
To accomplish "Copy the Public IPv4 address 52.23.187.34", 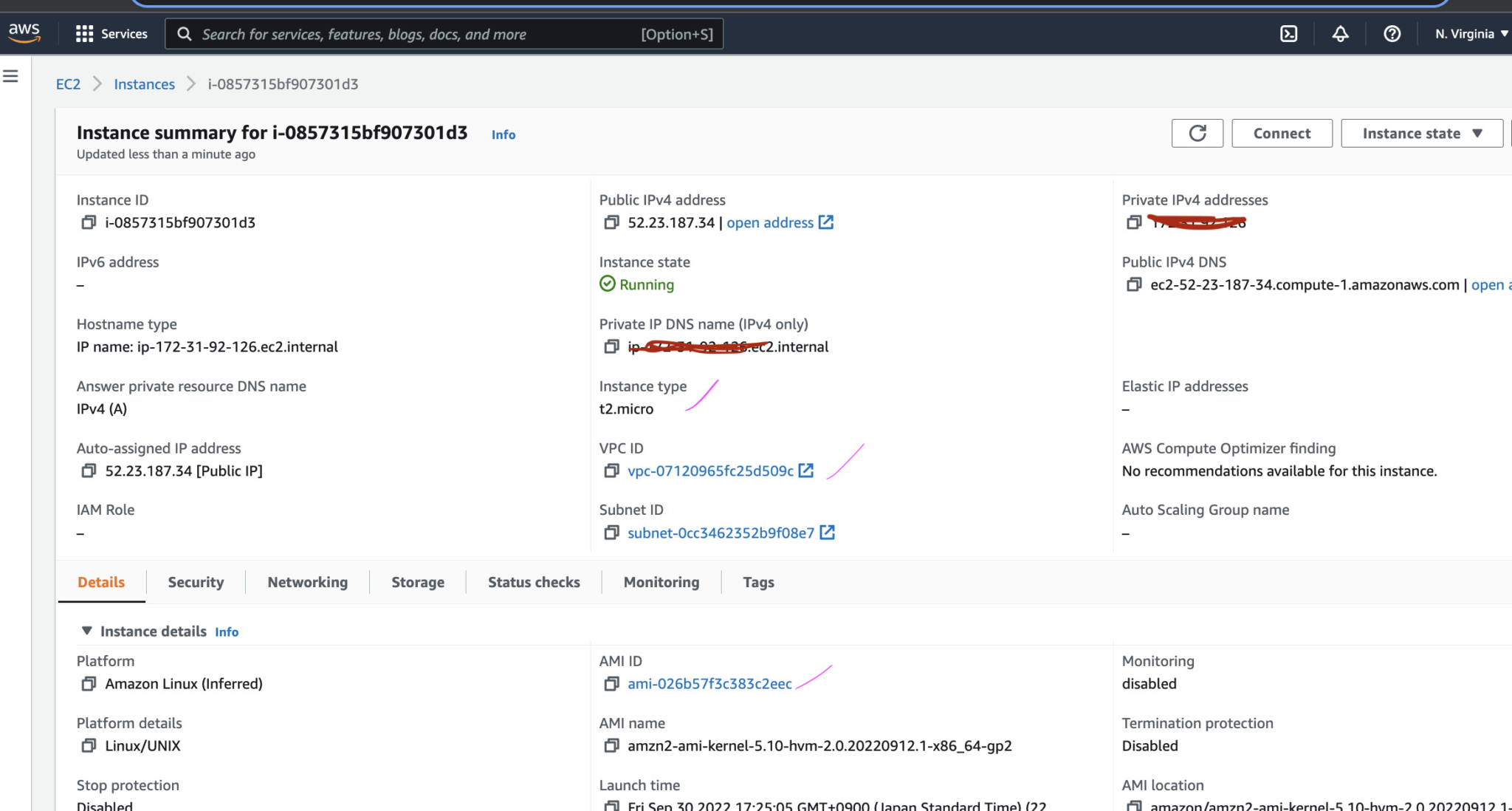I will [x=611, y=222].
